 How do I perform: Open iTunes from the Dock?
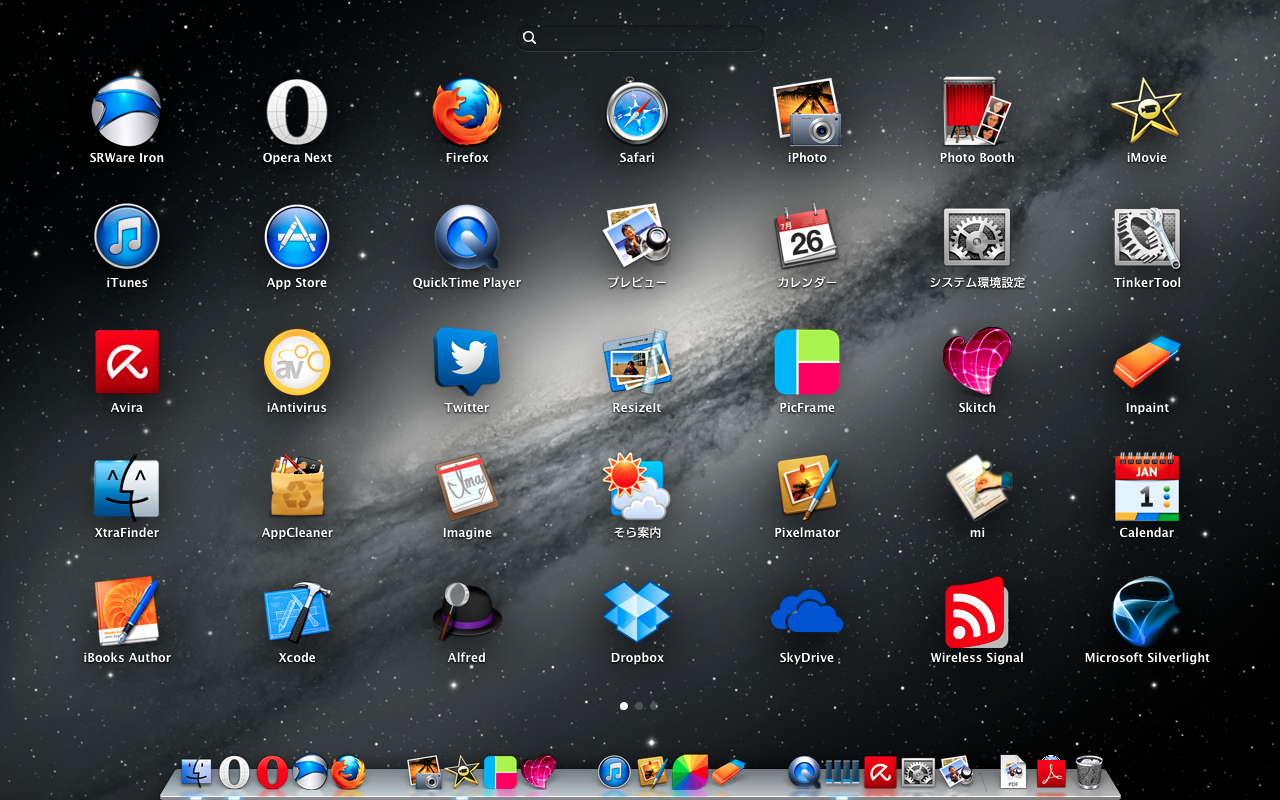pos(614,772)
